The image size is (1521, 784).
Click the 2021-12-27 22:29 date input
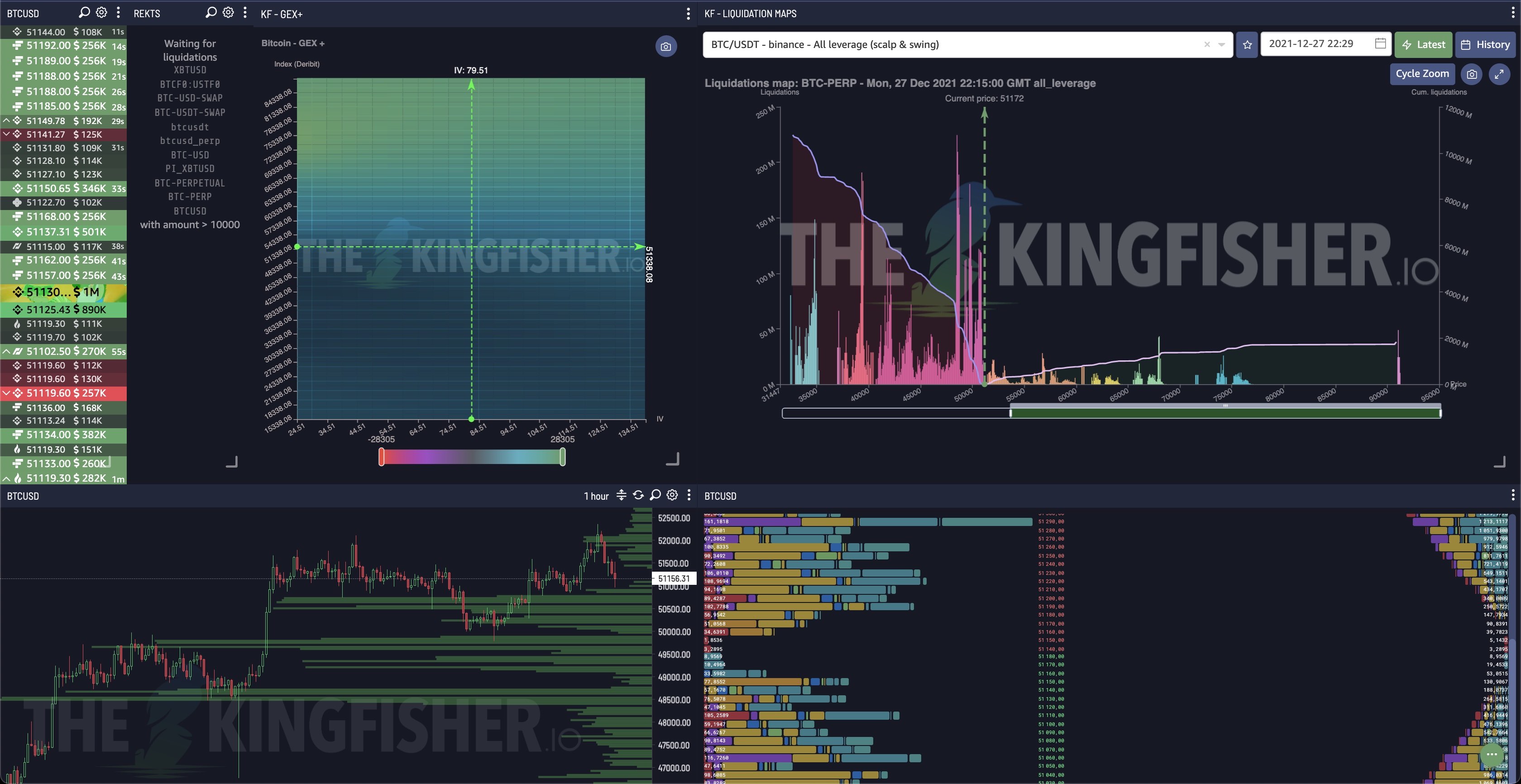(x=1314, y=44)
